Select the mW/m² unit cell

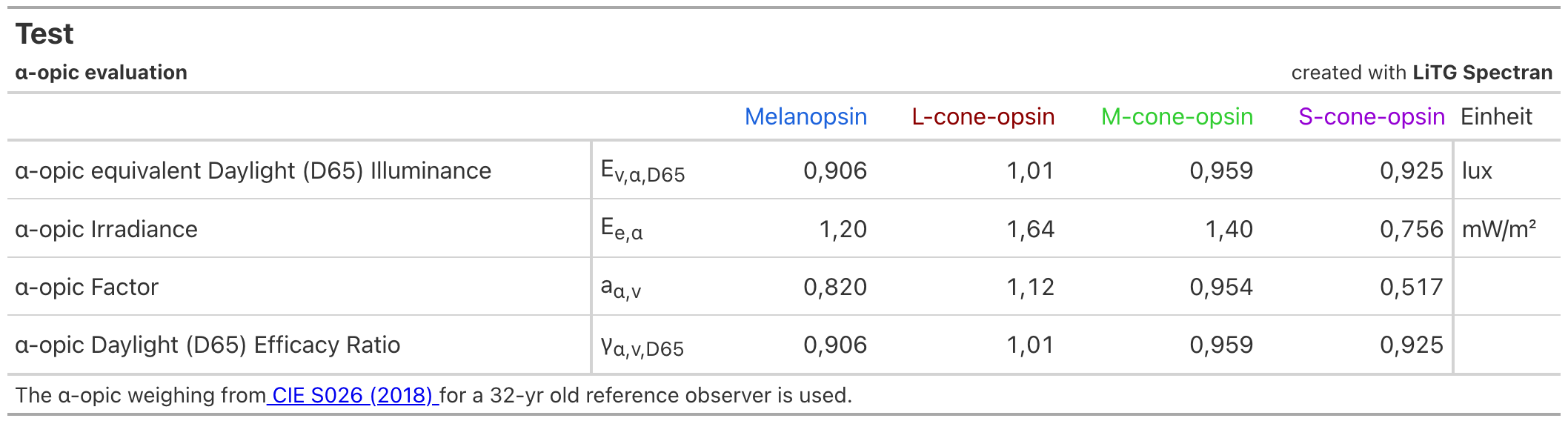tap(1498, 229)
